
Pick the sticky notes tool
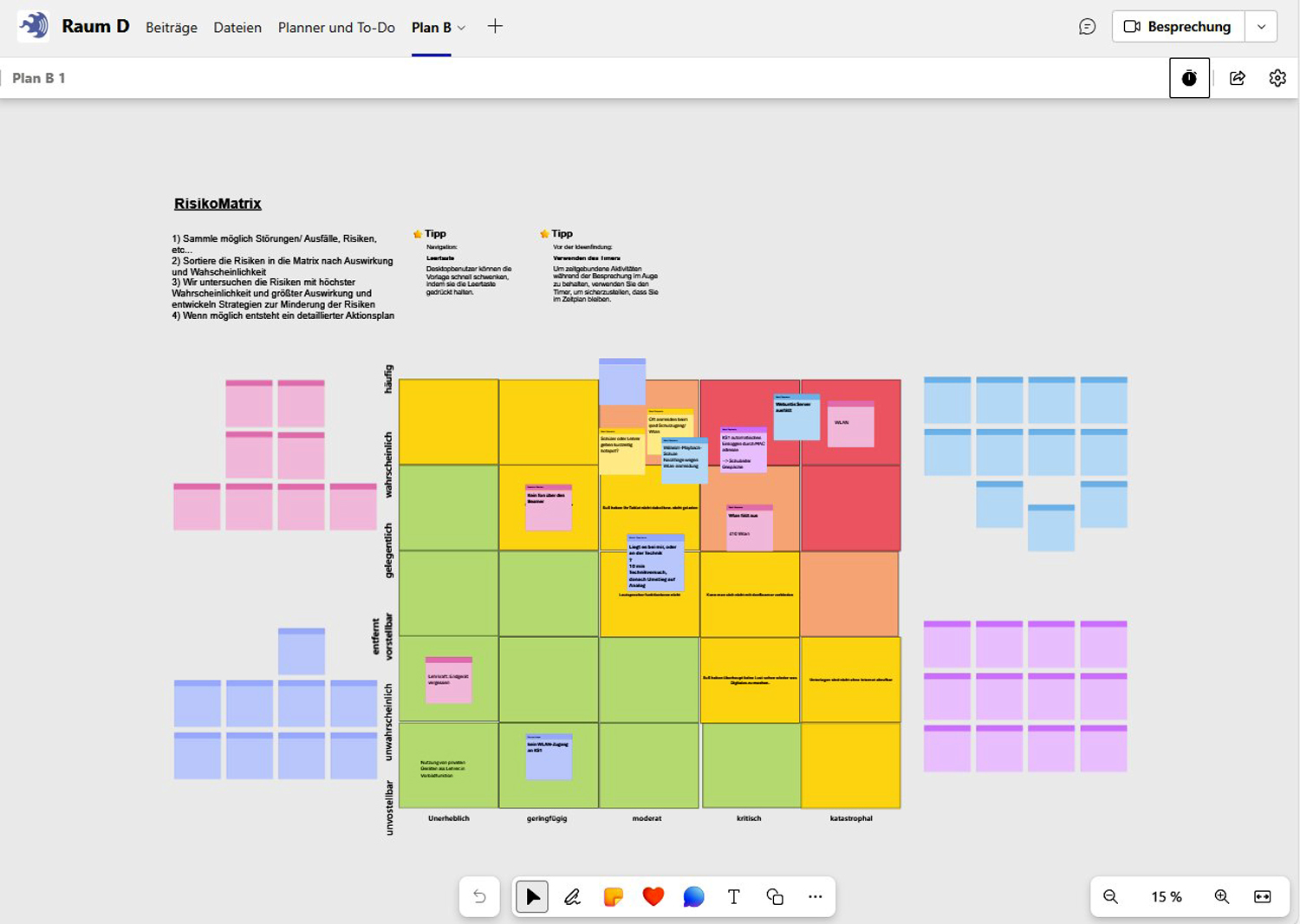613,897
